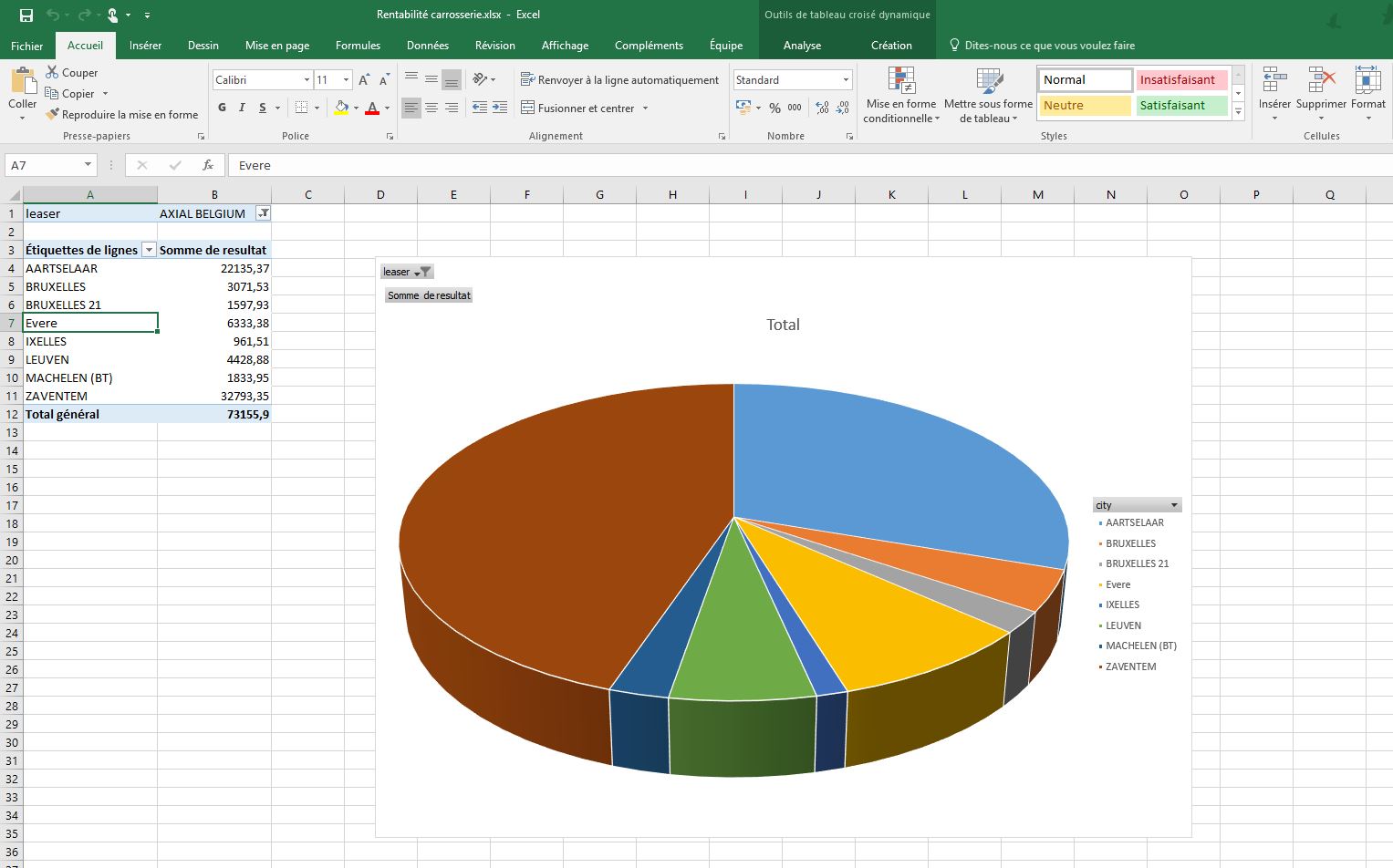Apply Neutre cell style
1393x868 pixels.
[1086, 105]
